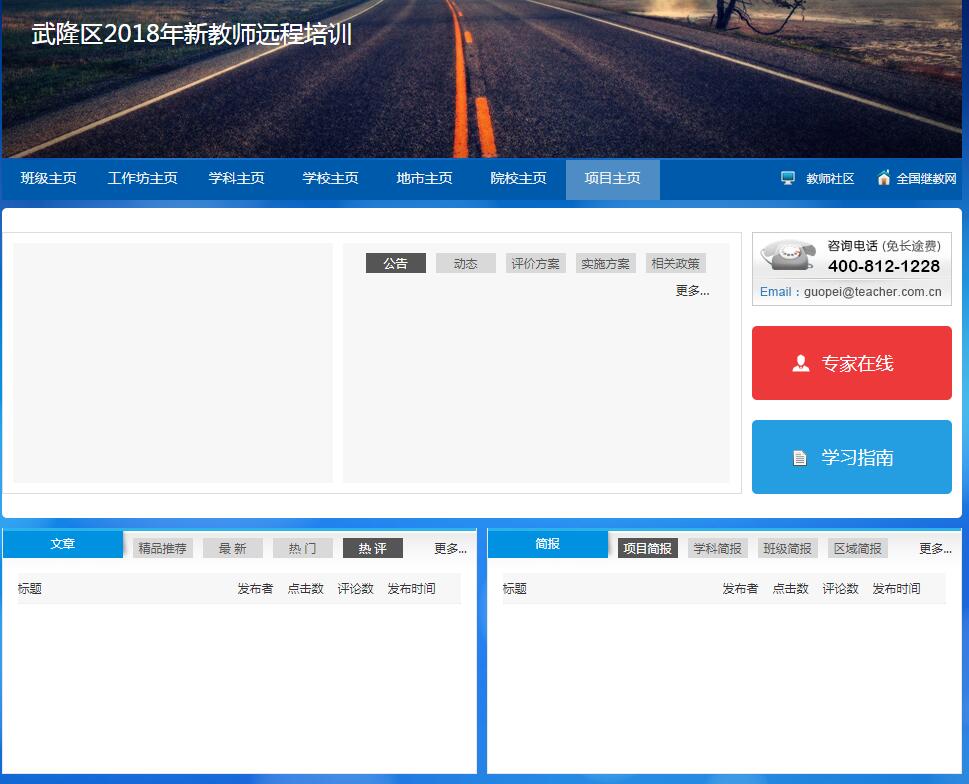Image resolution: width=969 pixels, height=784 pixels.
Task: Show the 相关政策 tab
Action: coord(675,263)
